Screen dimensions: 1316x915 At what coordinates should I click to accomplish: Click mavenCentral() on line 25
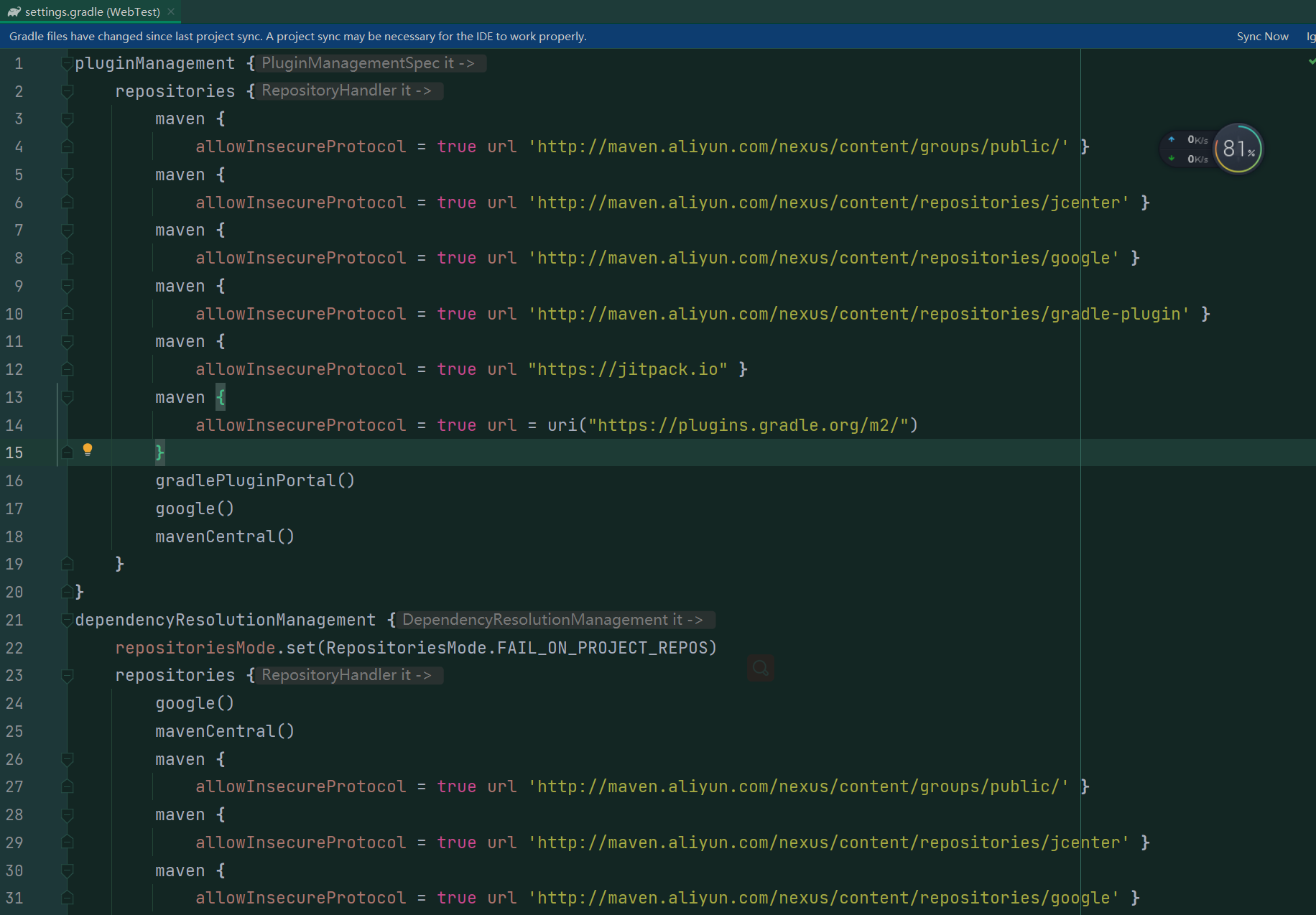(x=225, y=731)
